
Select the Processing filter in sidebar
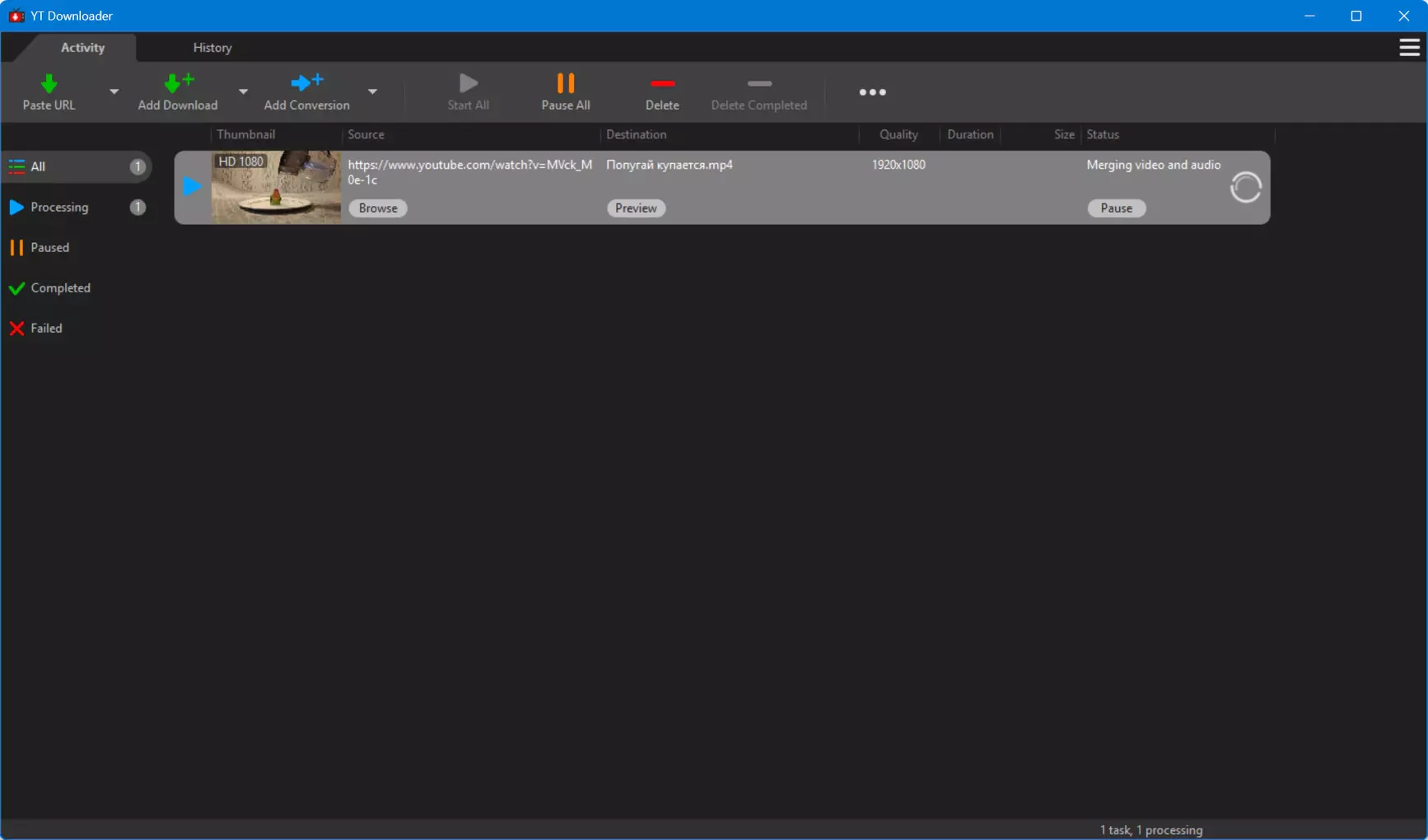coord(77,207)
